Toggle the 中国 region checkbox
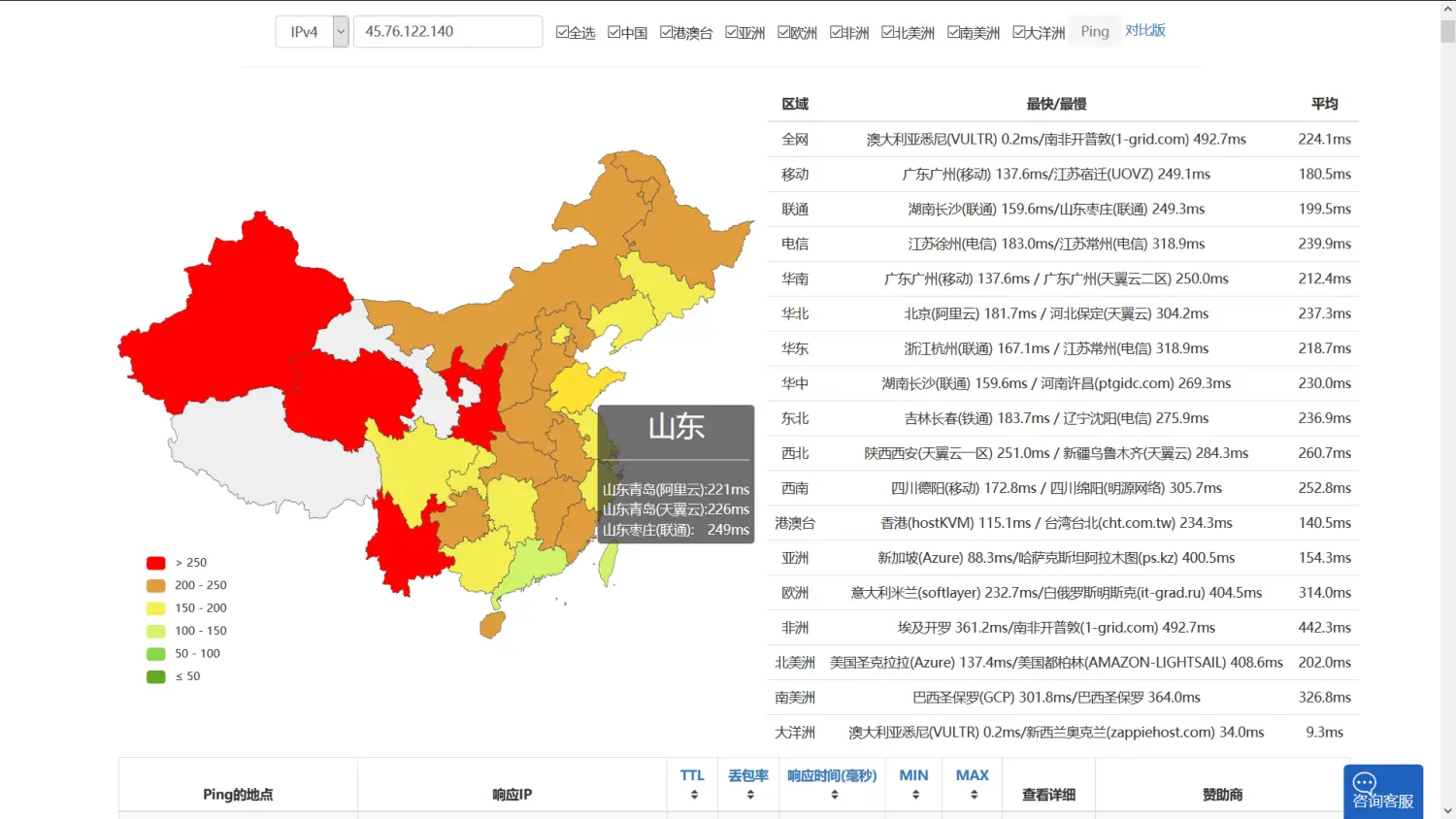The height and width of the screenshot is (819, 1456). 614,32
